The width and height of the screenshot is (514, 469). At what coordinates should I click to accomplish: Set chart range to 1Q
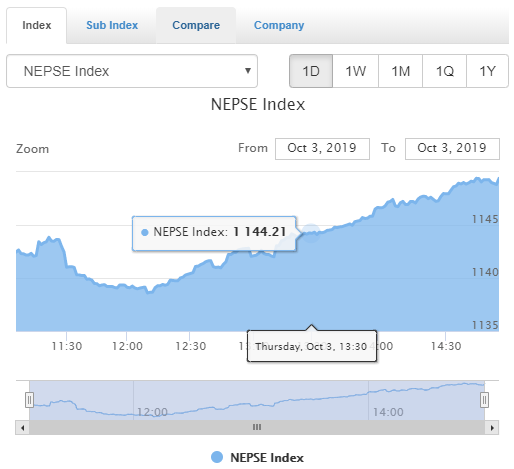445,71
